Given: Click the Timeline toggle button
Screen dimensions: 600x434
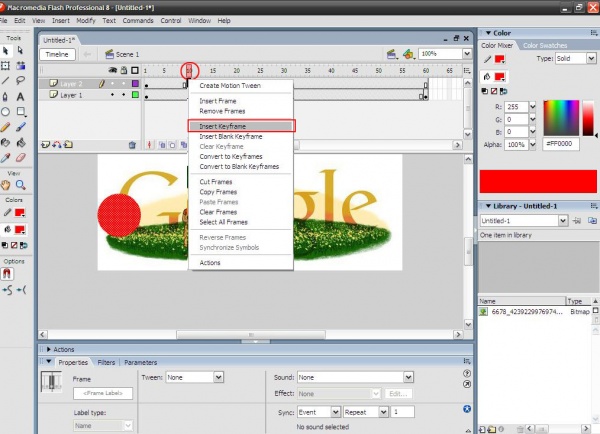Looking at the screenshot, I should pos(57,54).
